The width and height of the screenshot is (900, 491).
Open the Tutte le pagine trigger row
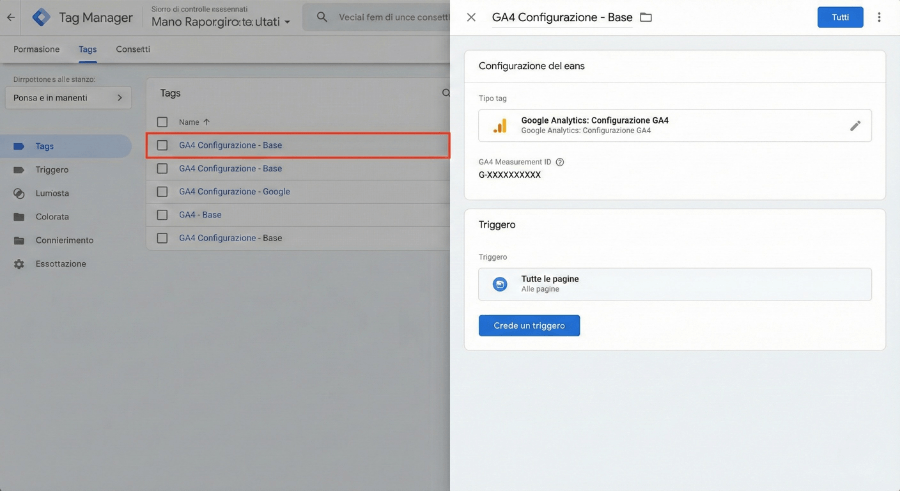(675, 284)
